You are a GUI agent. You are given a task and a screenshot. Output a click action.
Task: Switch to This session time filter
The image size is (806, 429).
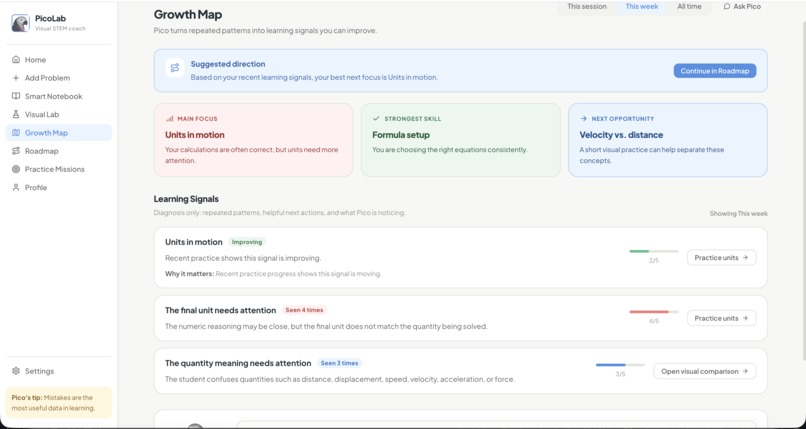[587, 7]
